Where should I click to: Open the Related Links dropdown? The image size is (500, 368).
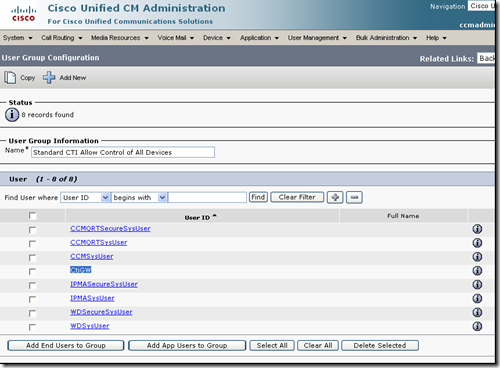[486, 58]
